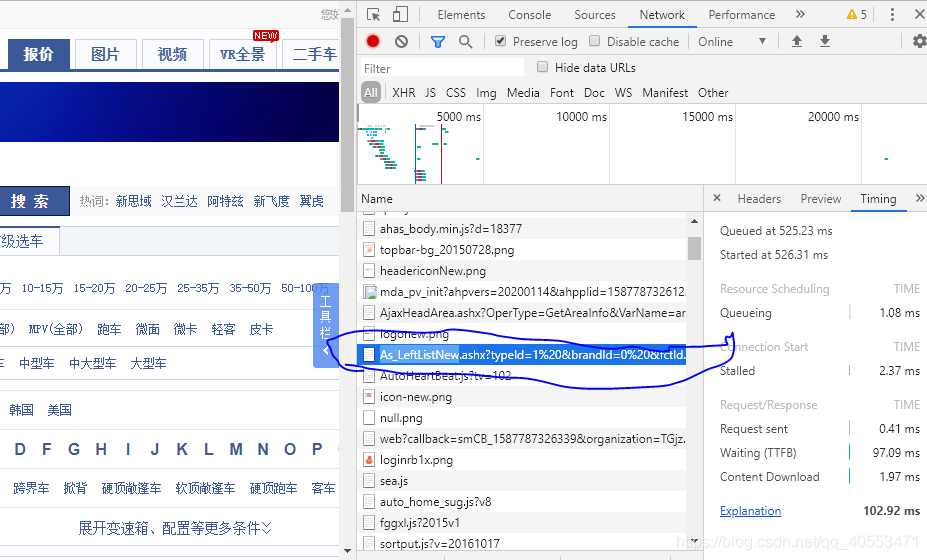The image size is (927, 560).
Task: Select request topbar-bg_20150728.png
Action: click(522, 250)
